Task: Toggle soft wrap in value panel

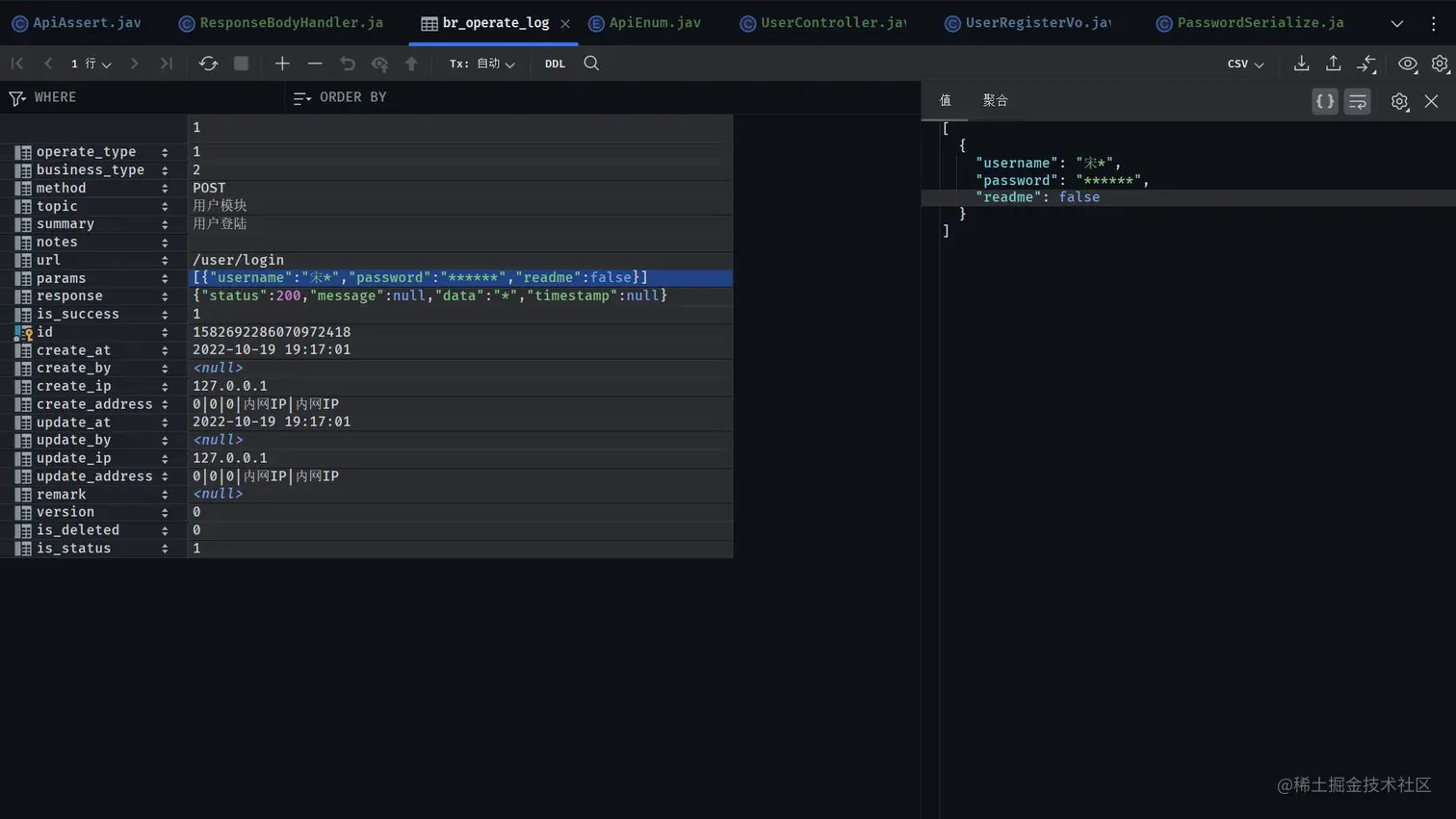Action: (x=1358, y=101)
